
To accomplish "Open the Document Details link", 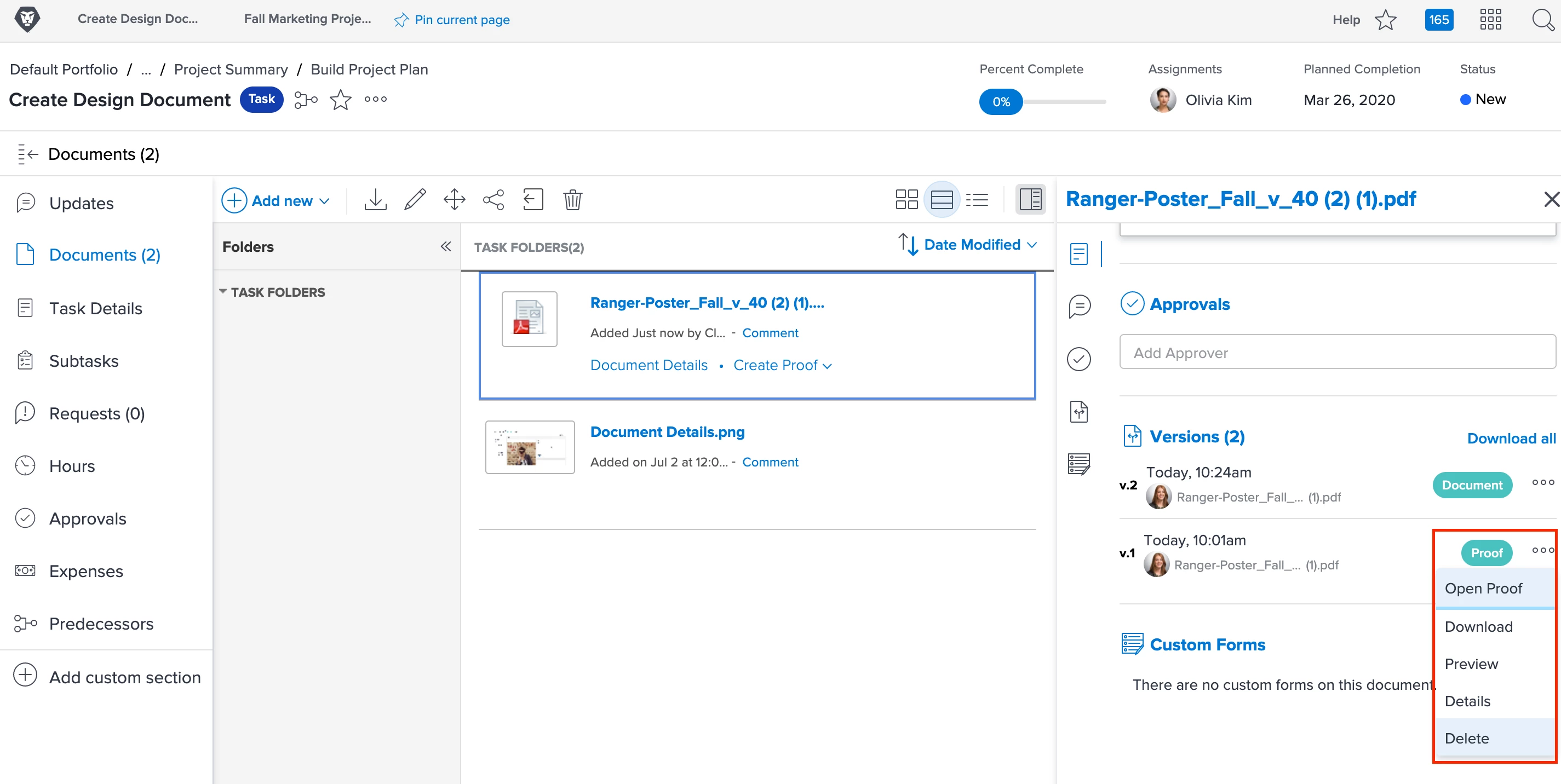I will pyautogui.click(x=648, y=365).
